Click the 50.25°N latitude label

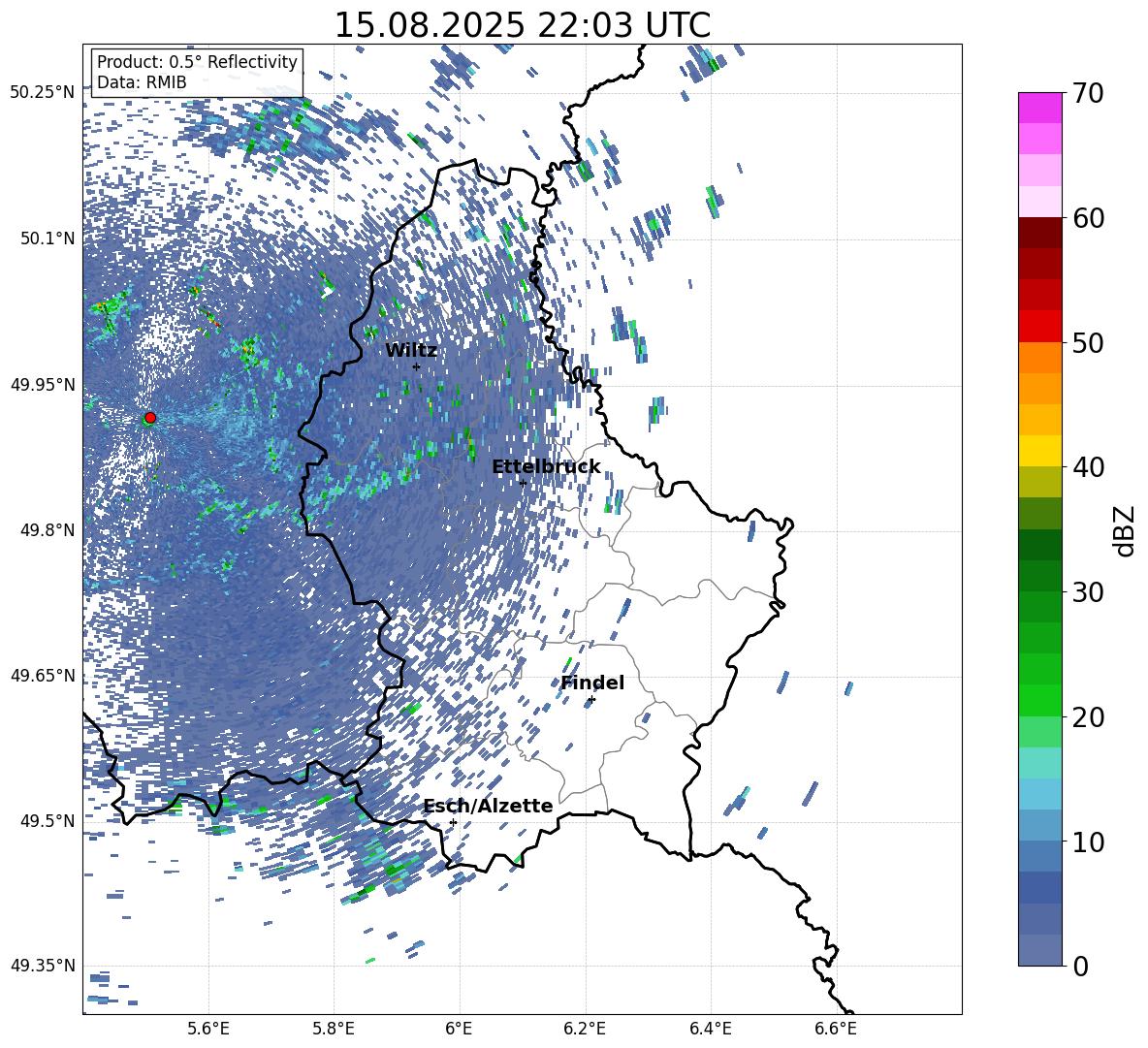click(43, 93)
